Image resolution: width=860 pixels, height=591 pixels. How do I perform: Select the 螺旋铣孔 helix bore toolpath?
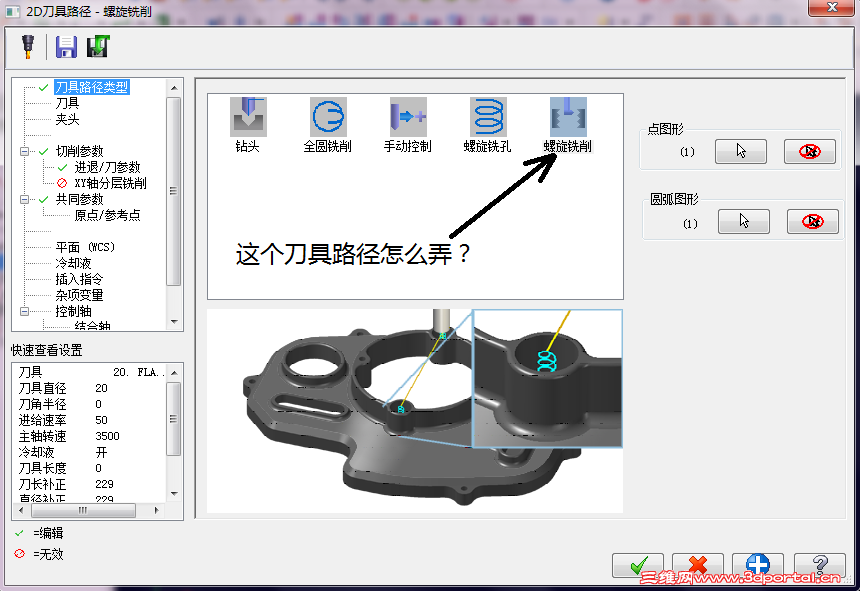coord(488,125)
